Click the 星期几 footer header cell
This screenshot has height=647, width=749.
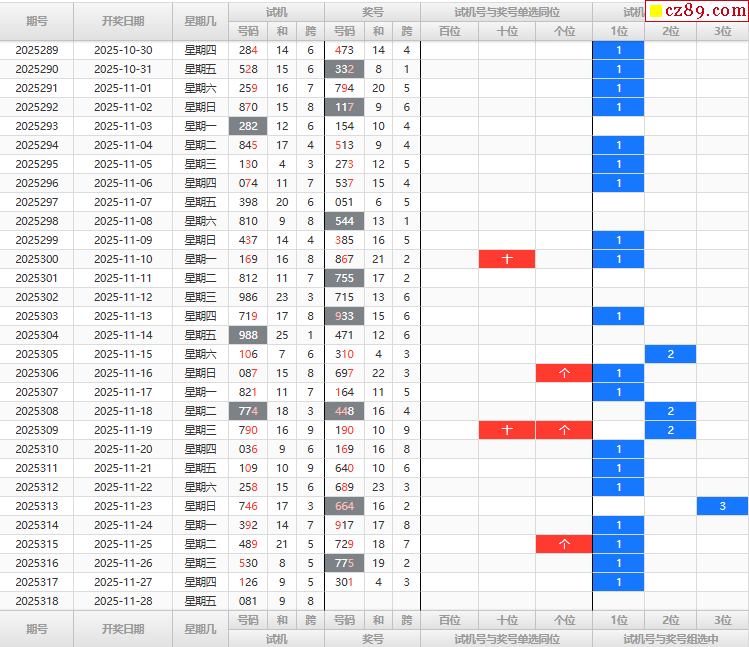(x=200, y=629)
